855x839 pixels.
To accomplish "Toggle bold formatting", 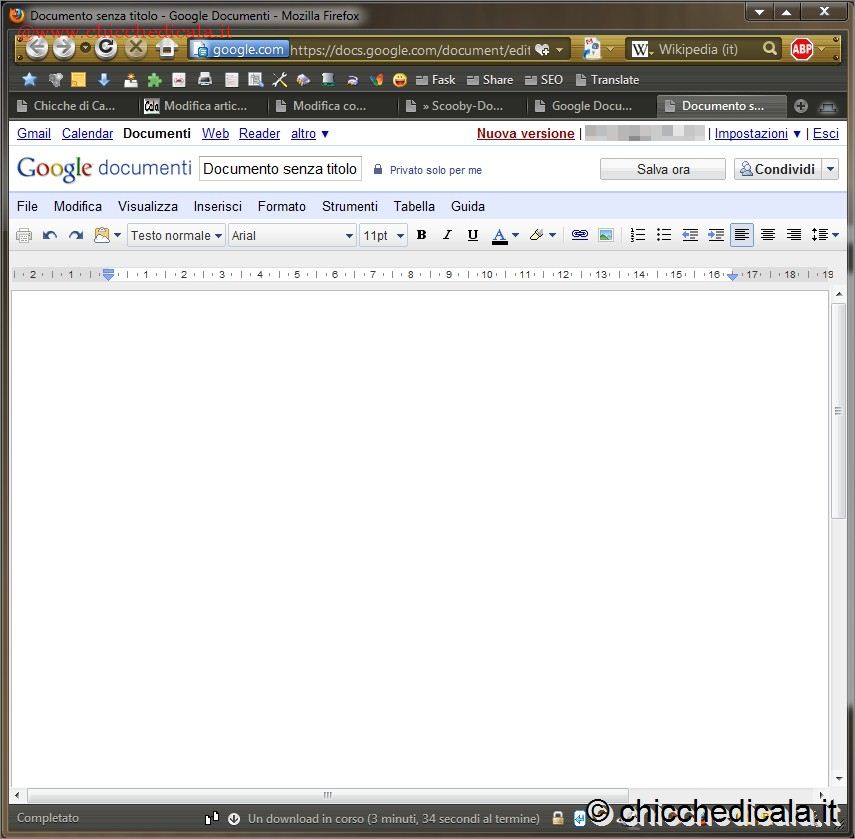I will 421,235.
